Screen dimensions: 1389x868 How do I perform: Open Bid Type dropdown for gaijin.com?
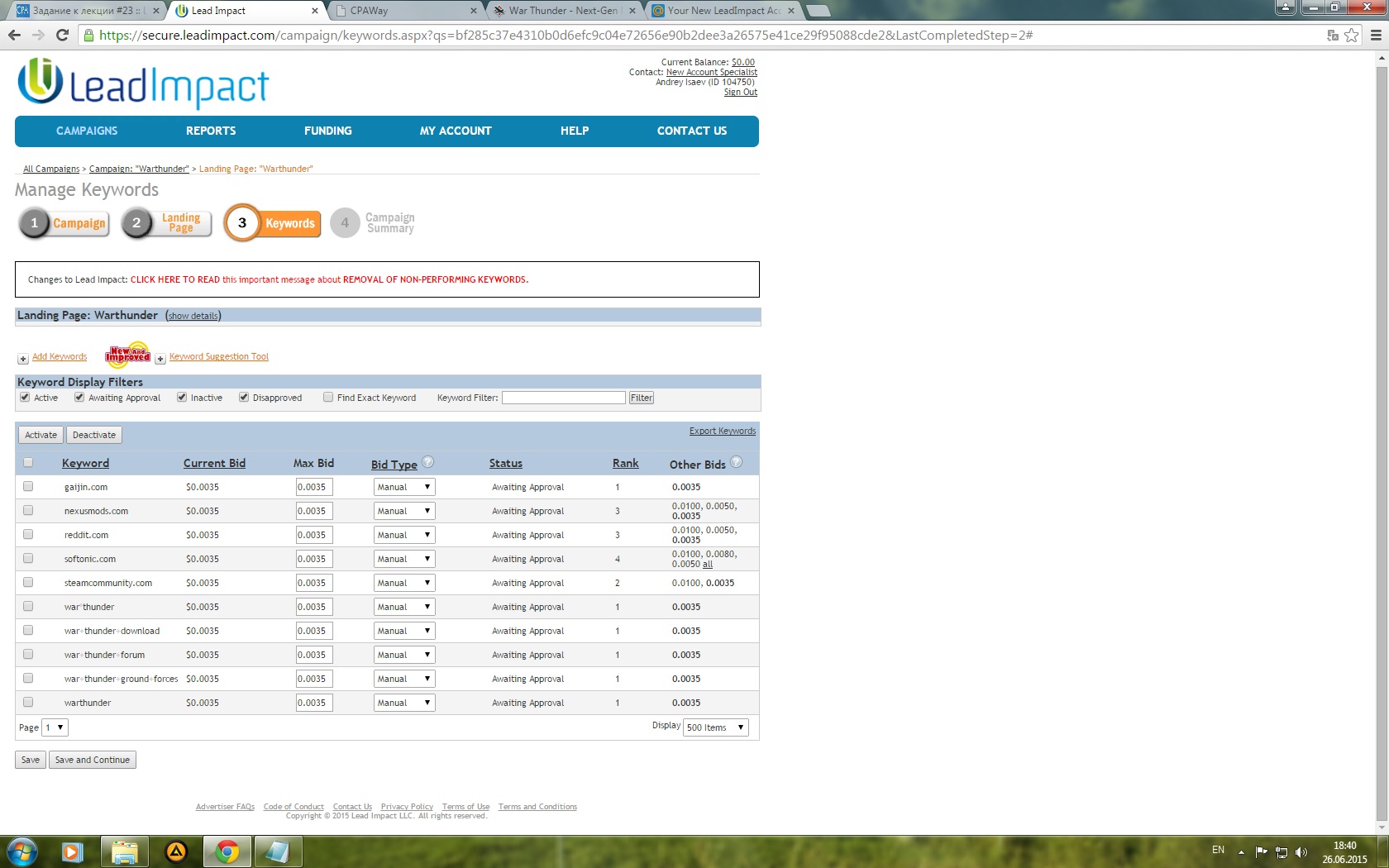(404, 487)
